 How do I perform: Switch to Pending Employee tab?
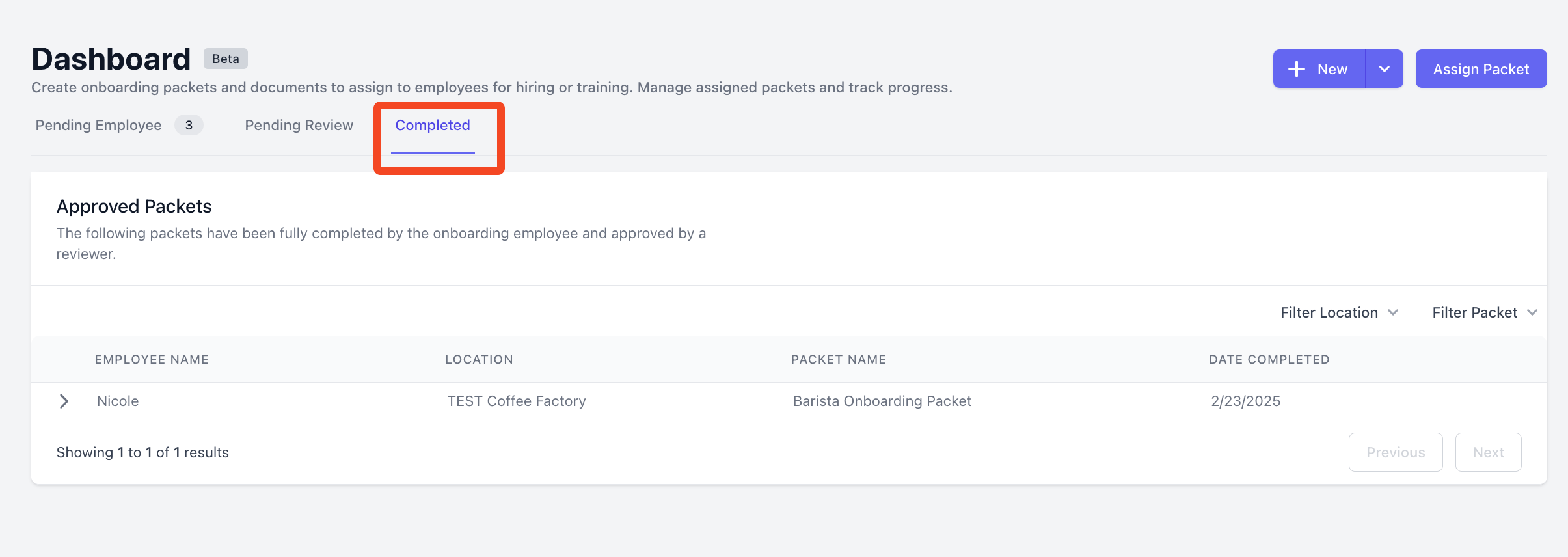pyautogui.click(x=98, y=125)
